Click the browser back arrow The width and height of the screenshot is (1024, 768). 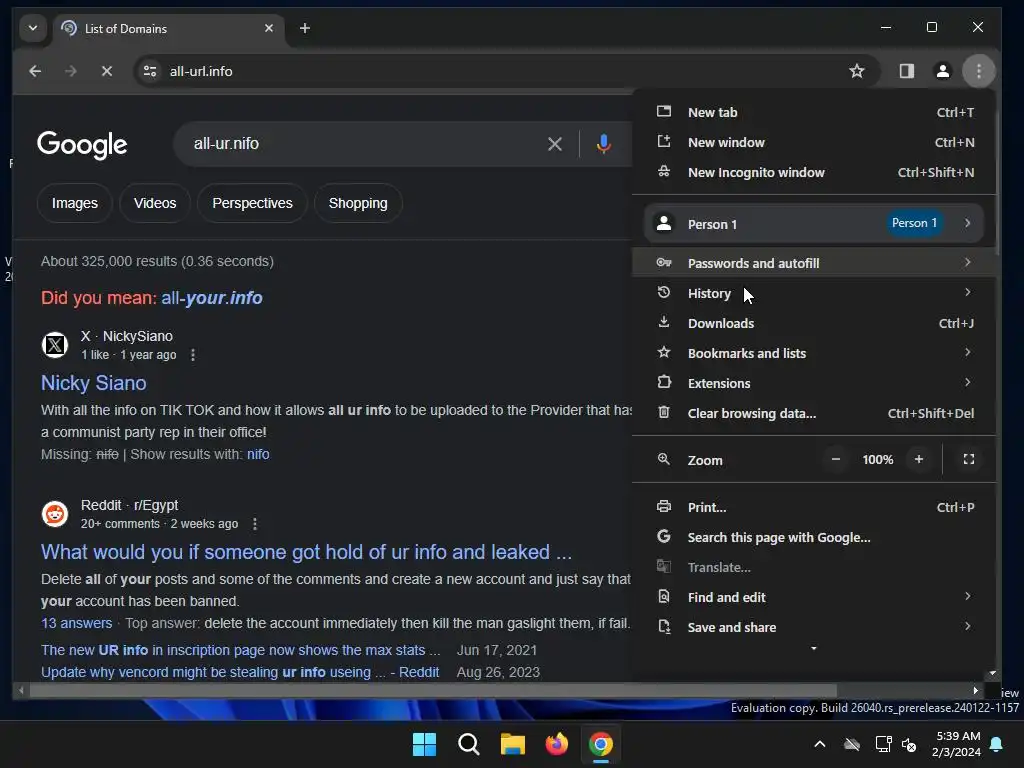[35, 71]
